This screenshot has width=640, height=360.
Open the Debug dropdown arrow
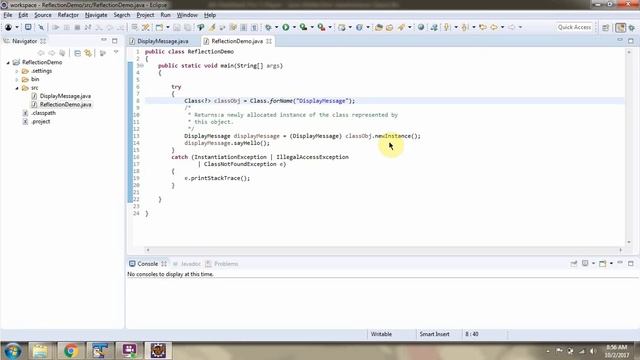276,27
